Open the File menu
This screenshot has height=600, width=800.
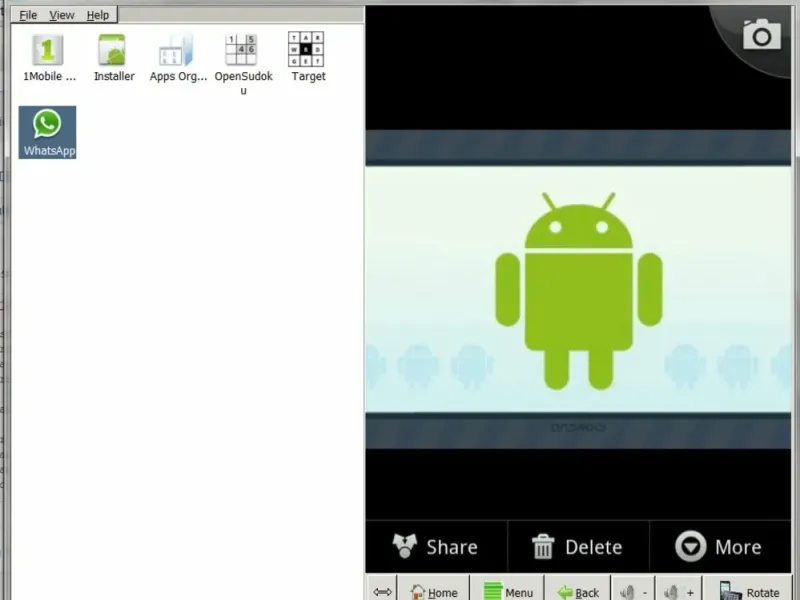pyautogui.click(x=28, y=15)
